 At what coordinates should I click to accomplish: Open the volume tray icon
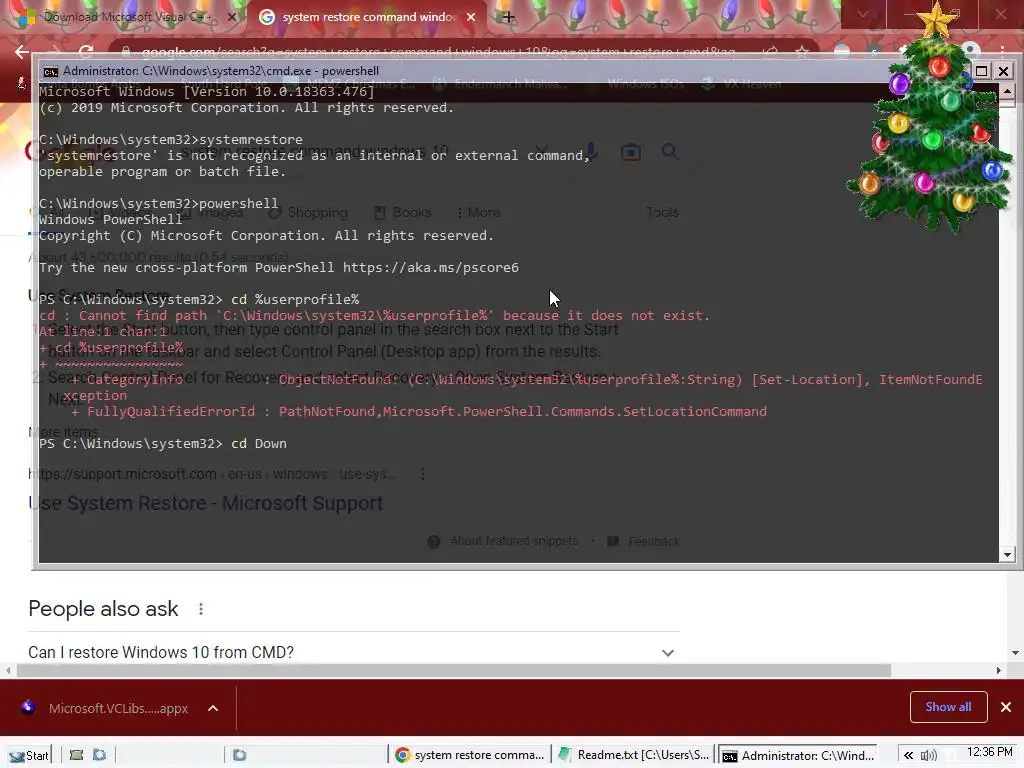click(x=928, y=755)
